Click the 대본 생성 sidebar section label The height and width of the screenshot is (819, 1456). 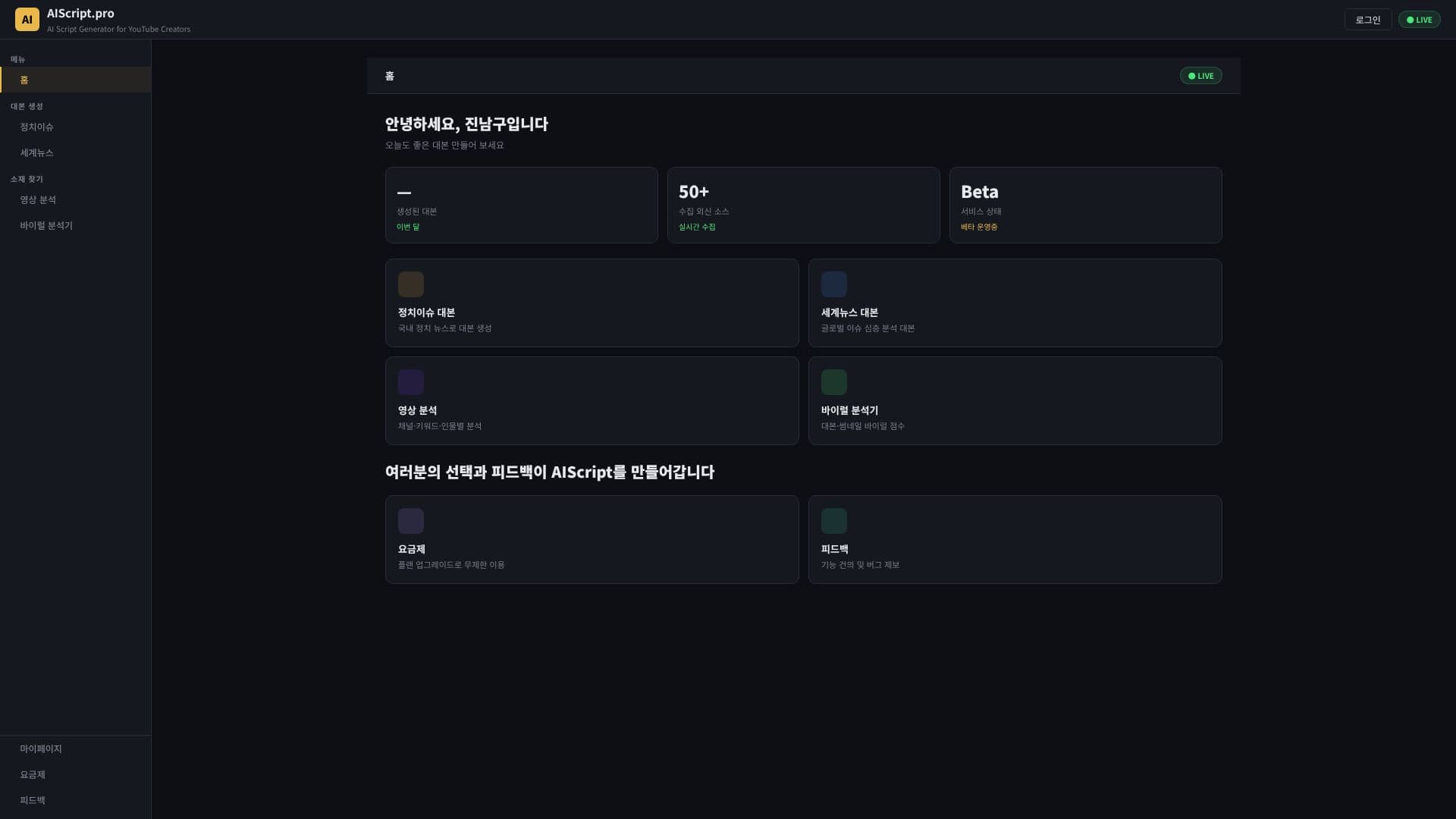(x=27, y=106)
